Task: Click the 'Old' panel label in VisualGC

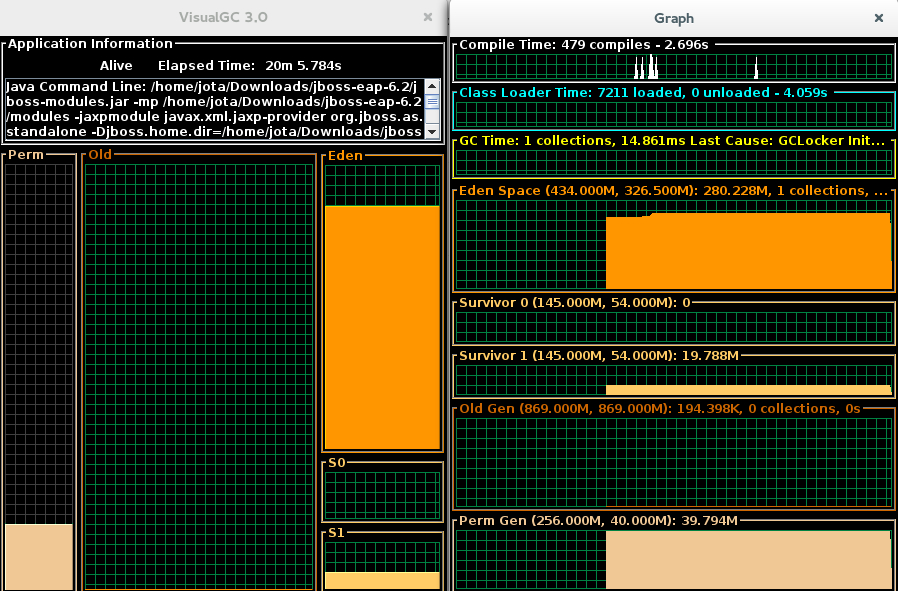Action: tap(100, 155)
